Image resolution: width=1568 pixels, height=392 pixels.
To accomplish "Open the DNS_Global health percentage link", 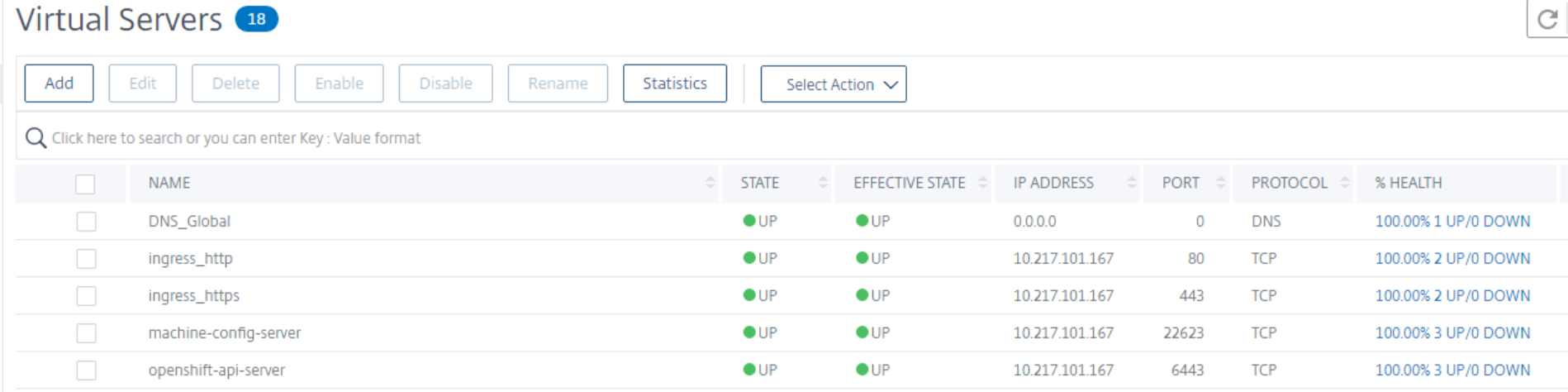I will click(1452, 222).
